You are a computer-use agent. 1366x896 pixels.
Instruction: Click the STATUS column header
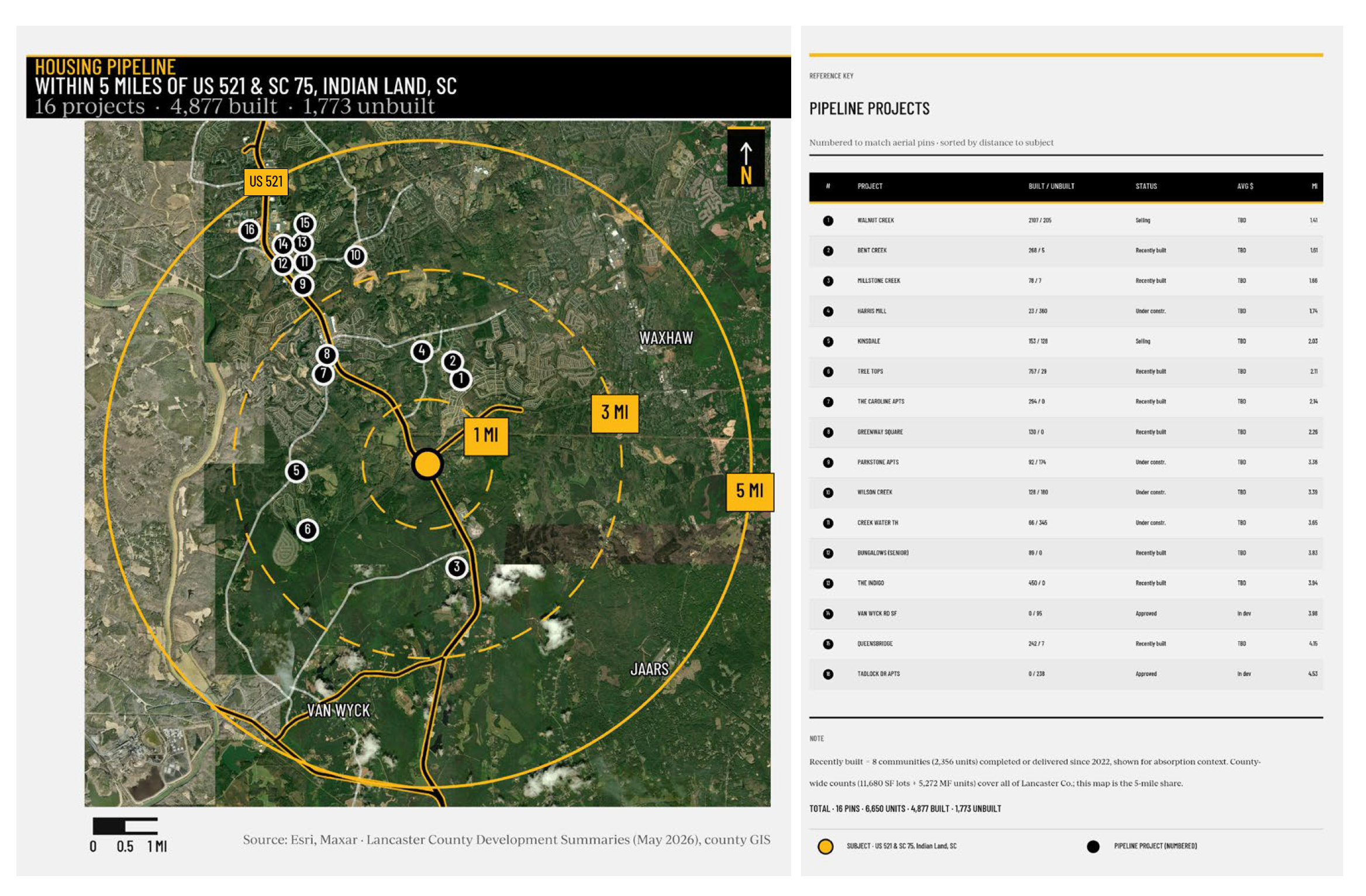pos(1146,187)
